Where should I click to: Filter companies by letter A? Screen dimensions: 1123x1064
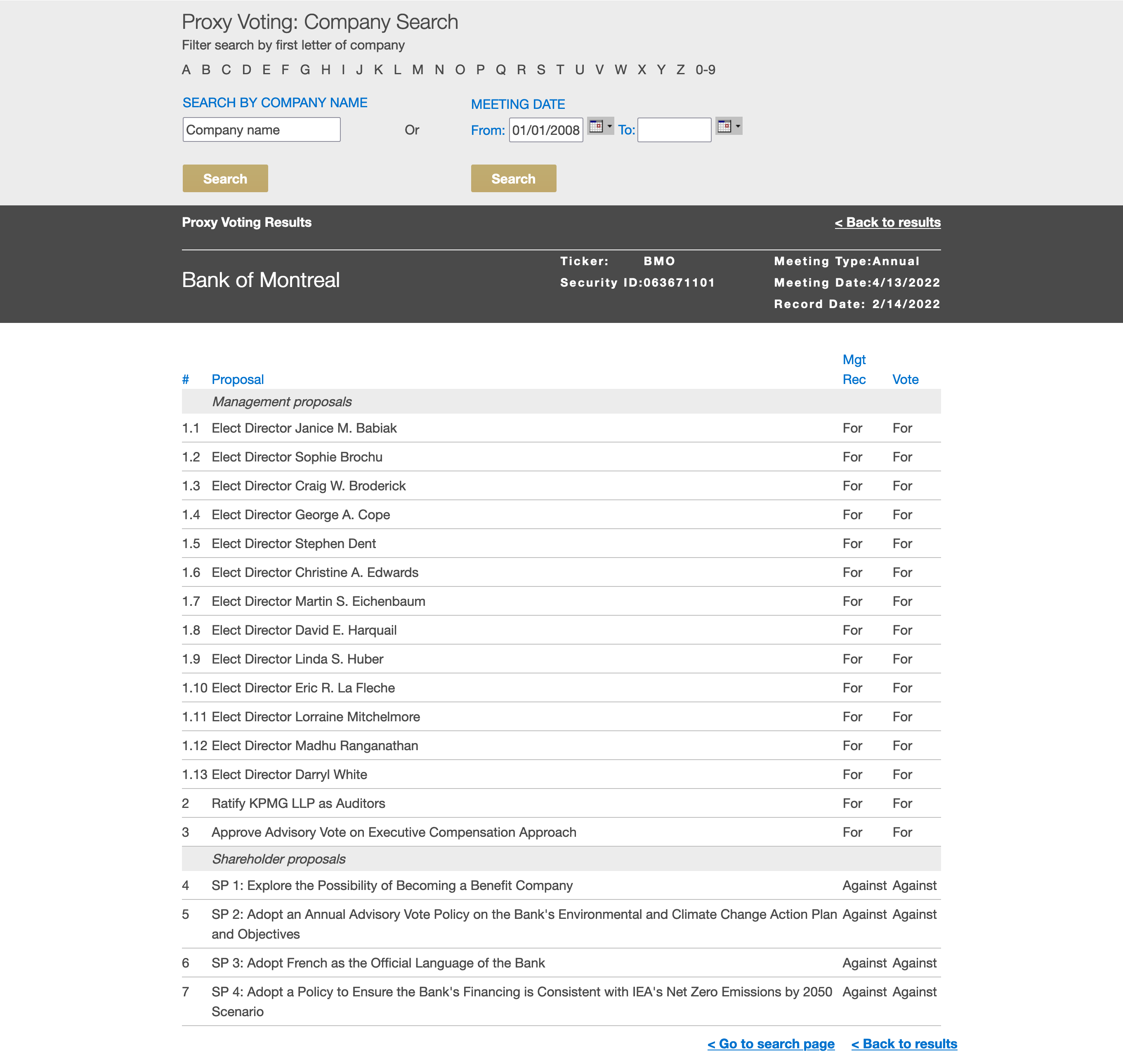tap(186, 70)
